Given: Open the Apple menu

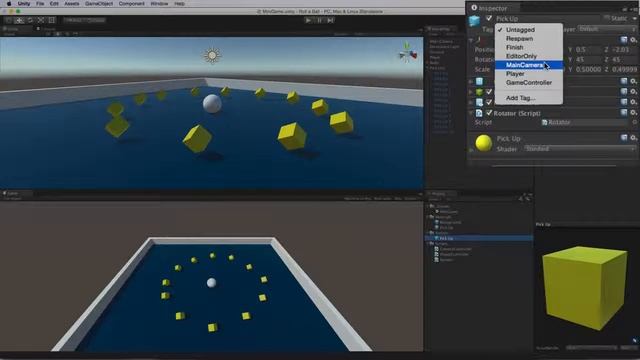Looking at the screenshot, I should click(x=9, y=4).
